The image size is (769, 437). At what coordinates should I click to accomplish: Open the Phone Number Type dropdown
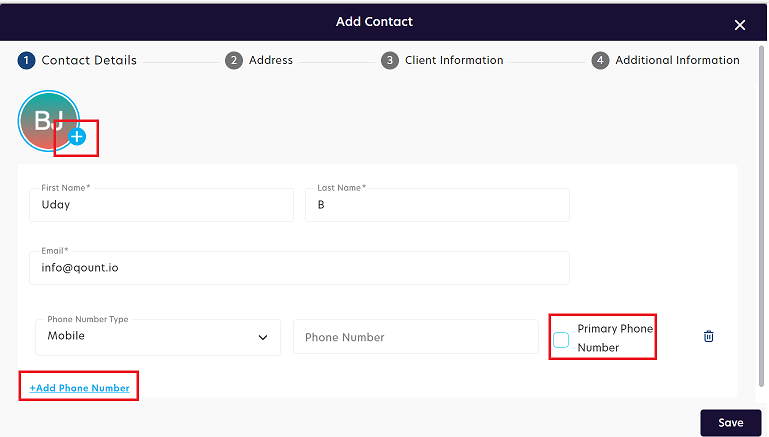(158, 337)
